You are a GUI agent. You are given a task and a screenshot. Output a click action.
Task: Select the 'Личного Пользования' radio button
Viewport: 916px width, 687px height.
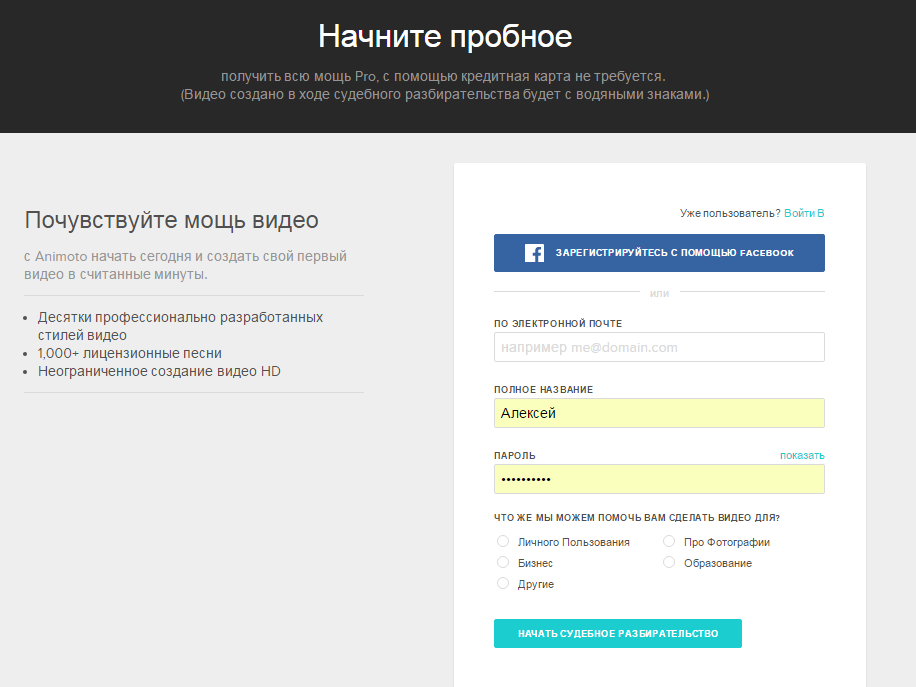pos(503,541)
